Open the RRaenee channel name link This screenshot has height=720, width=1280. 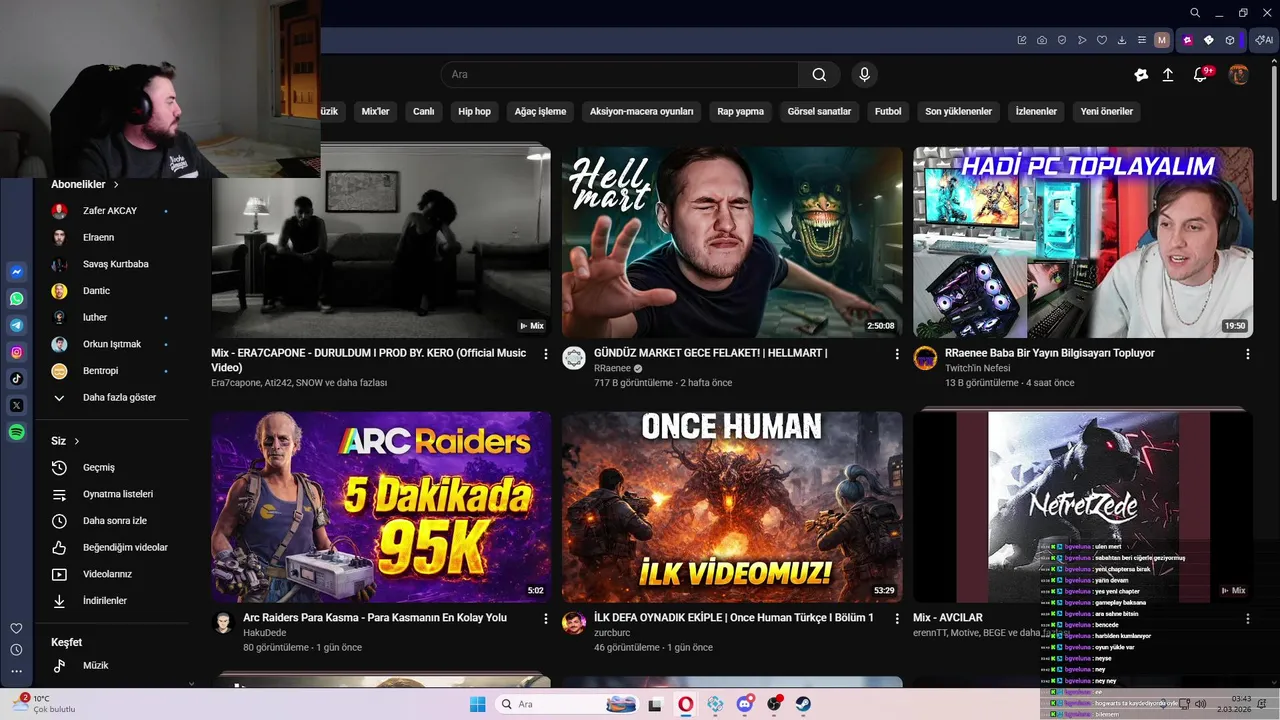pos(612,369)
